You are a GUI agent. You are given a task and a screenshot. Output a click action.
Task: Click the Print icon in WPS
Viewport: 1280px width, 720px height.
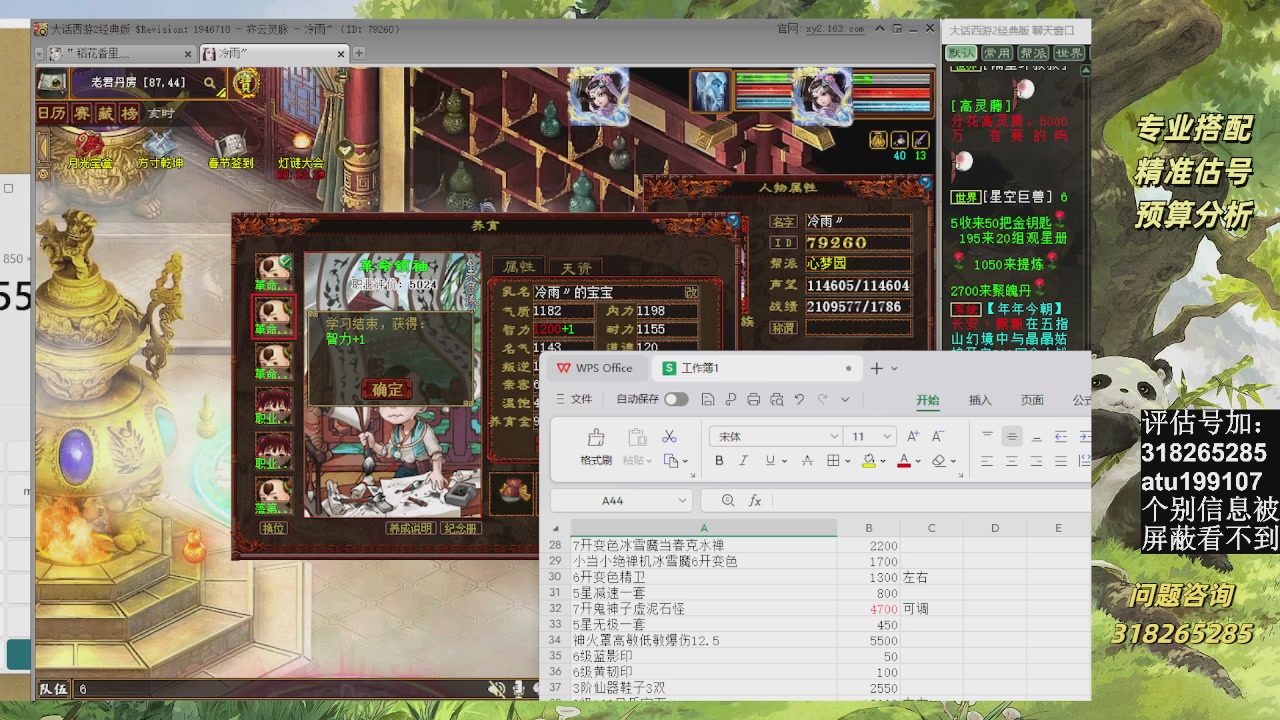(754, 399)
